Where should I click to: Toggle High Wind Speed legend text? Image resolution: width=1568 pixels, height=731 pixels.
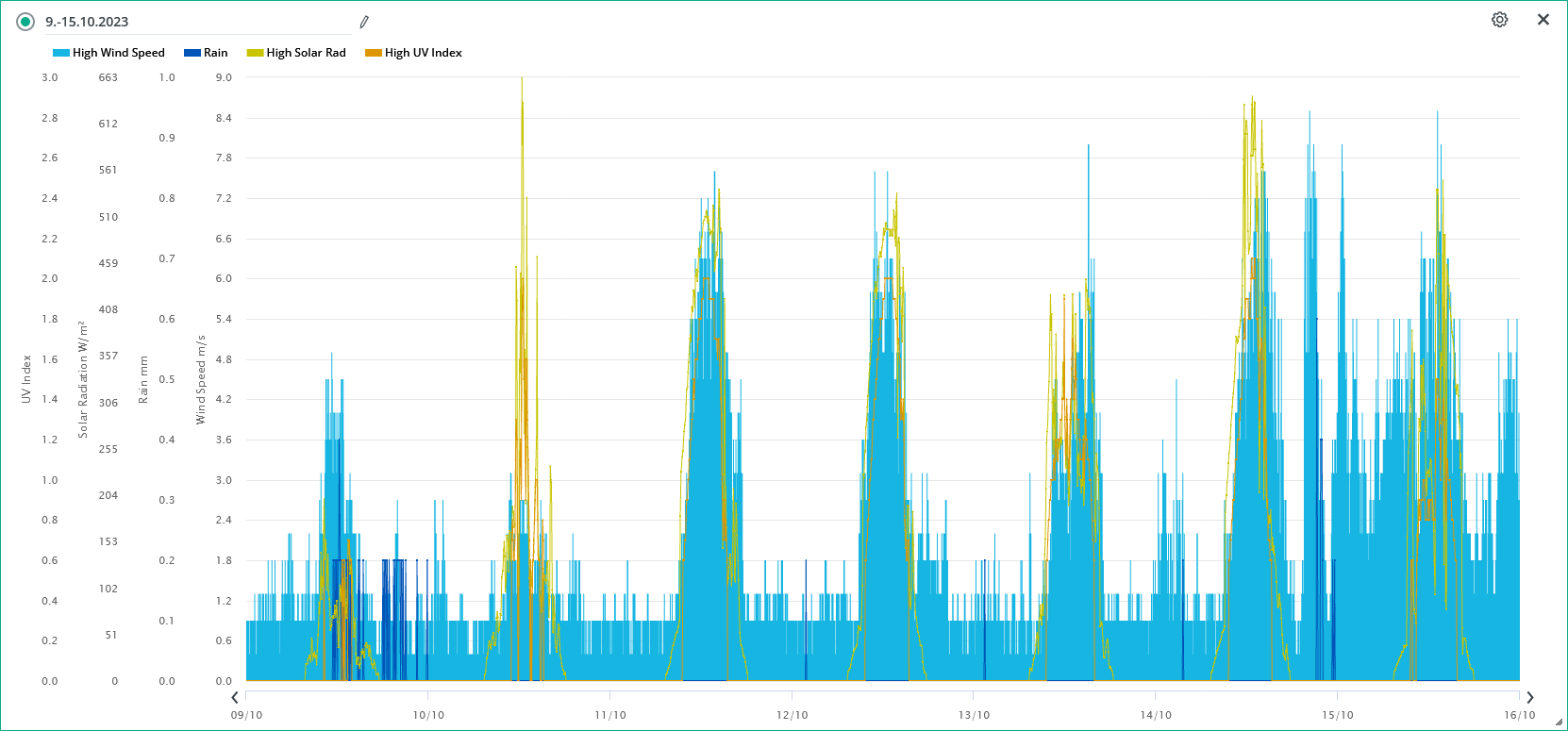pos(118,53)
